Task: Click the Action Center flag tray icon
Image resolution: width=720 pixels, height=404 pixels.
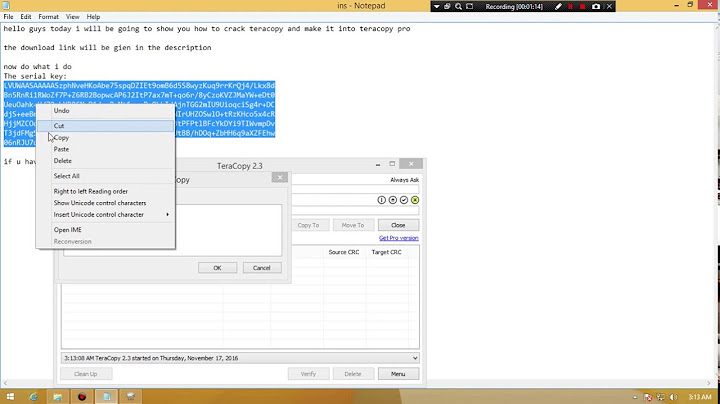Action: tap(648, 397)
